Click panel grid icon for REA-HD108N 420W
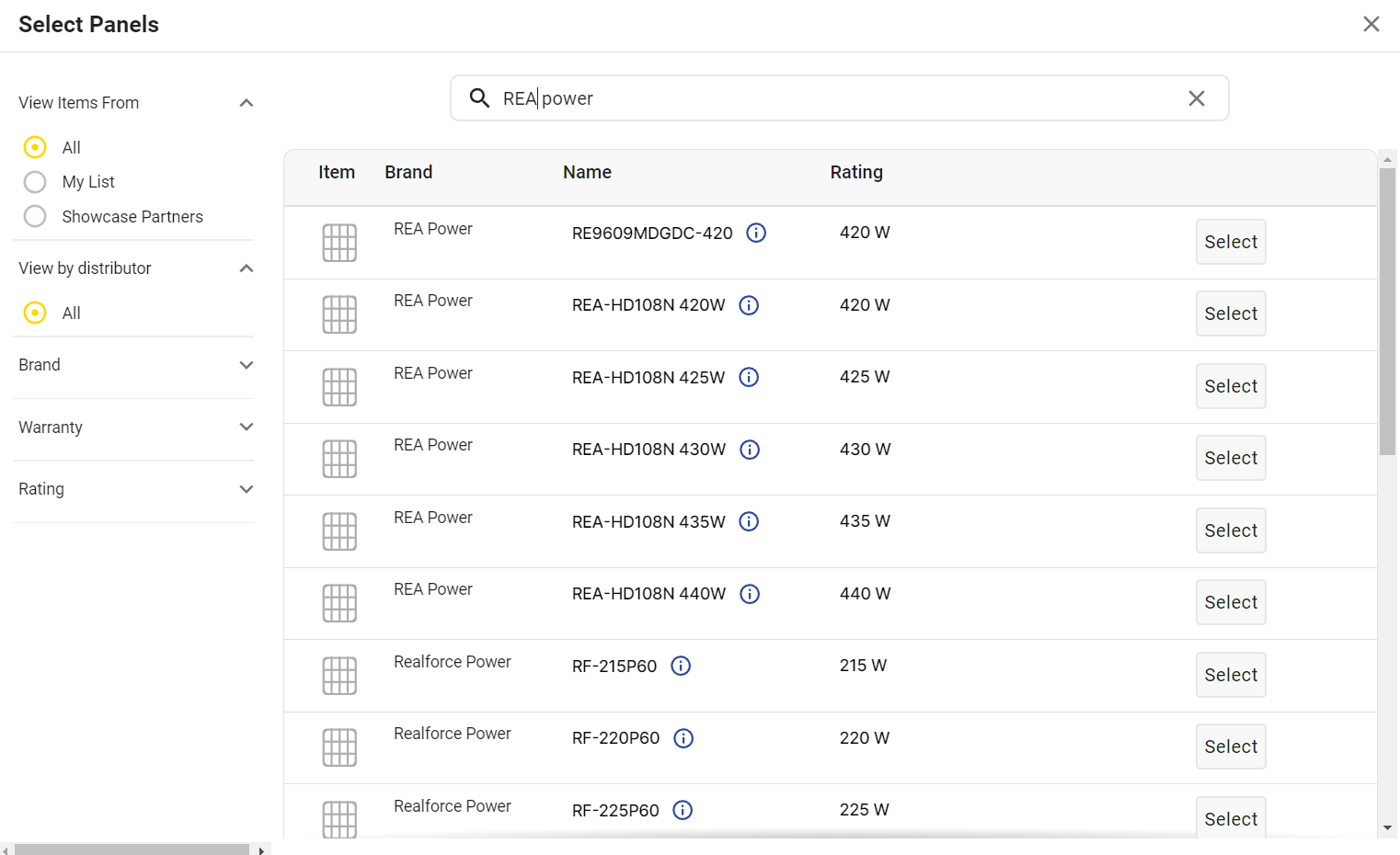Viewport: 1400px width, 855px height. click(339, 314)
